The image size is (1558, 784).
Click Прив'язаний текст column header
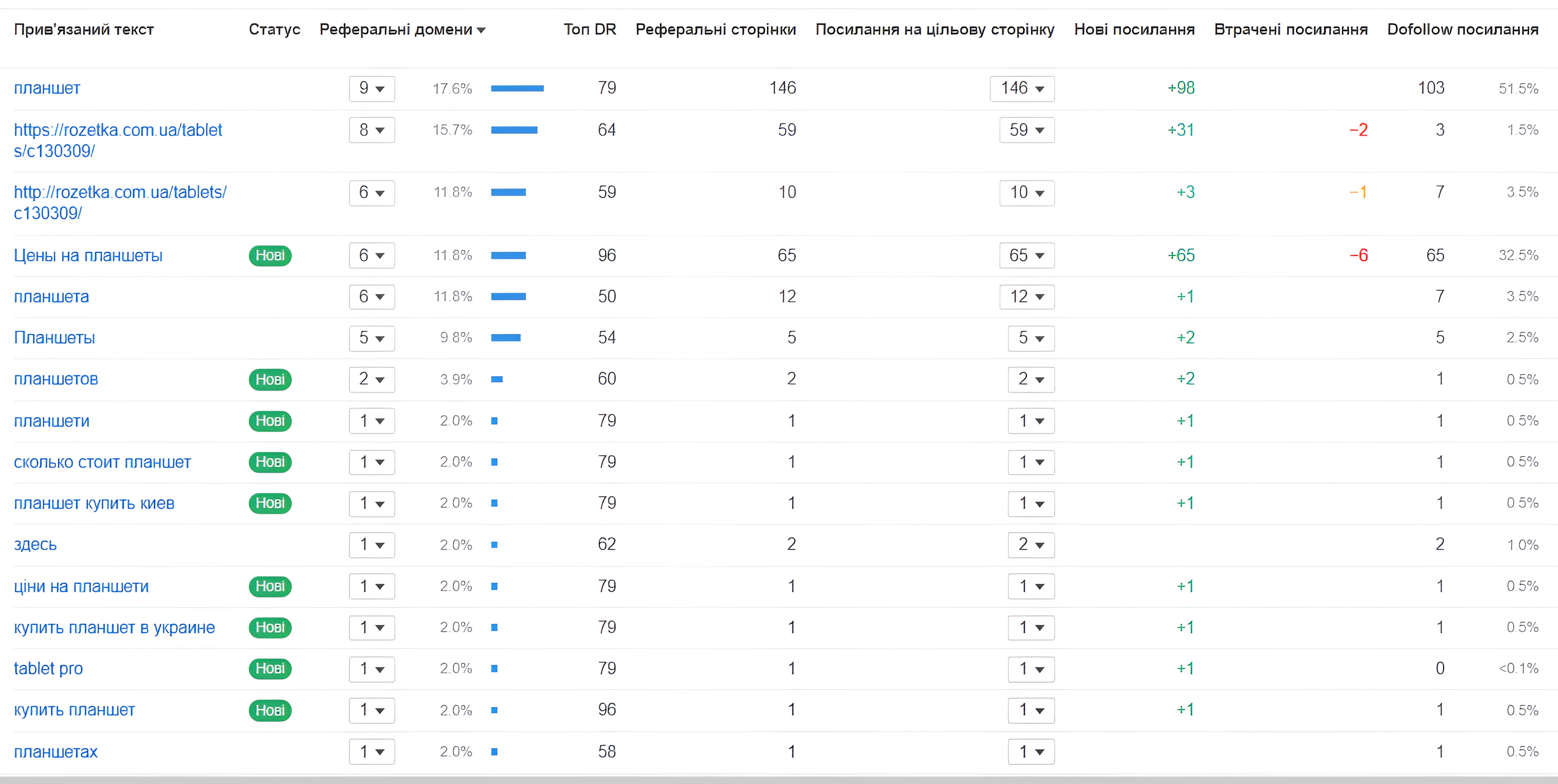tap(84, 29)
